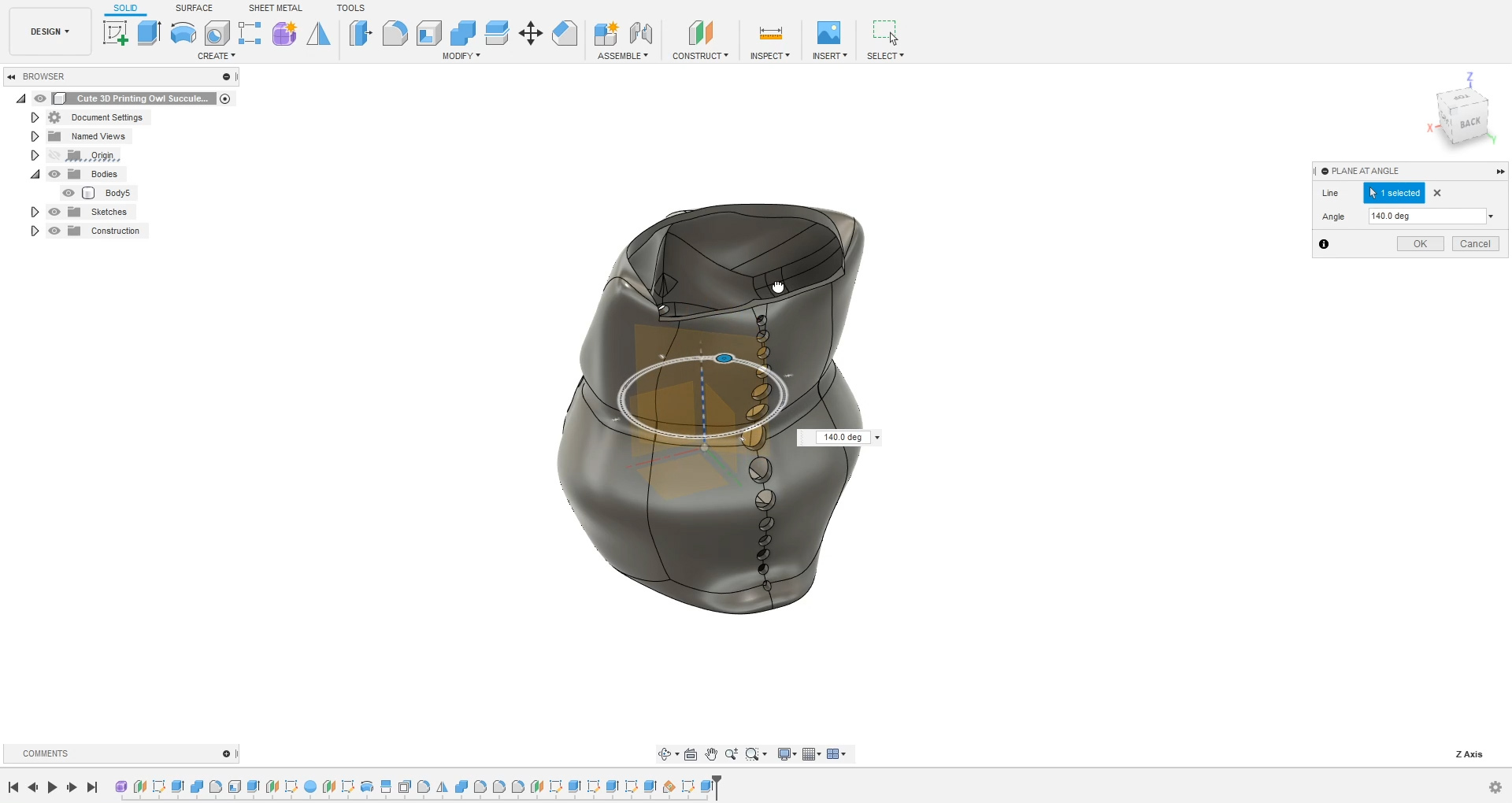
Task: Switch to the Sheet Metal tab
Action: click(x=275, y=8)
